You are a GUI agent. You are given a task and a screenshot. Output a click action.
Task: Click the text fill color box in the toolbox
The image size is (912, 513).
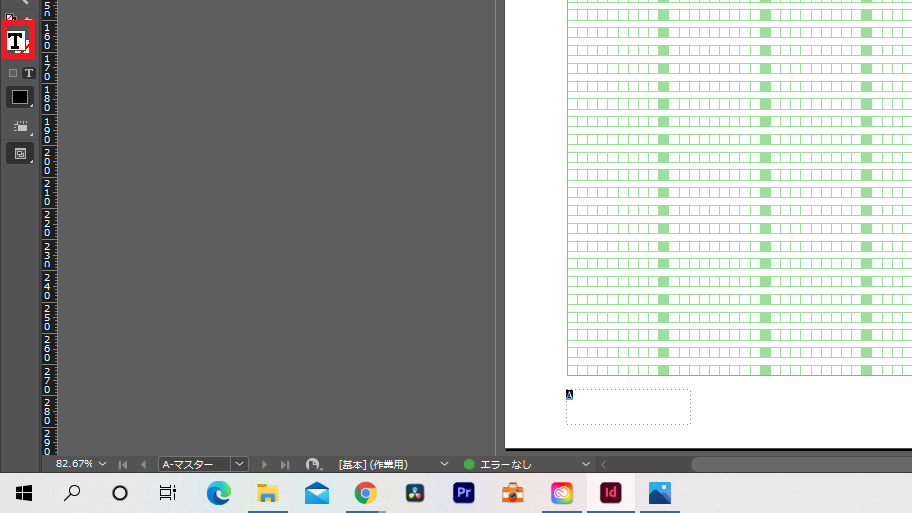[17, 41]
